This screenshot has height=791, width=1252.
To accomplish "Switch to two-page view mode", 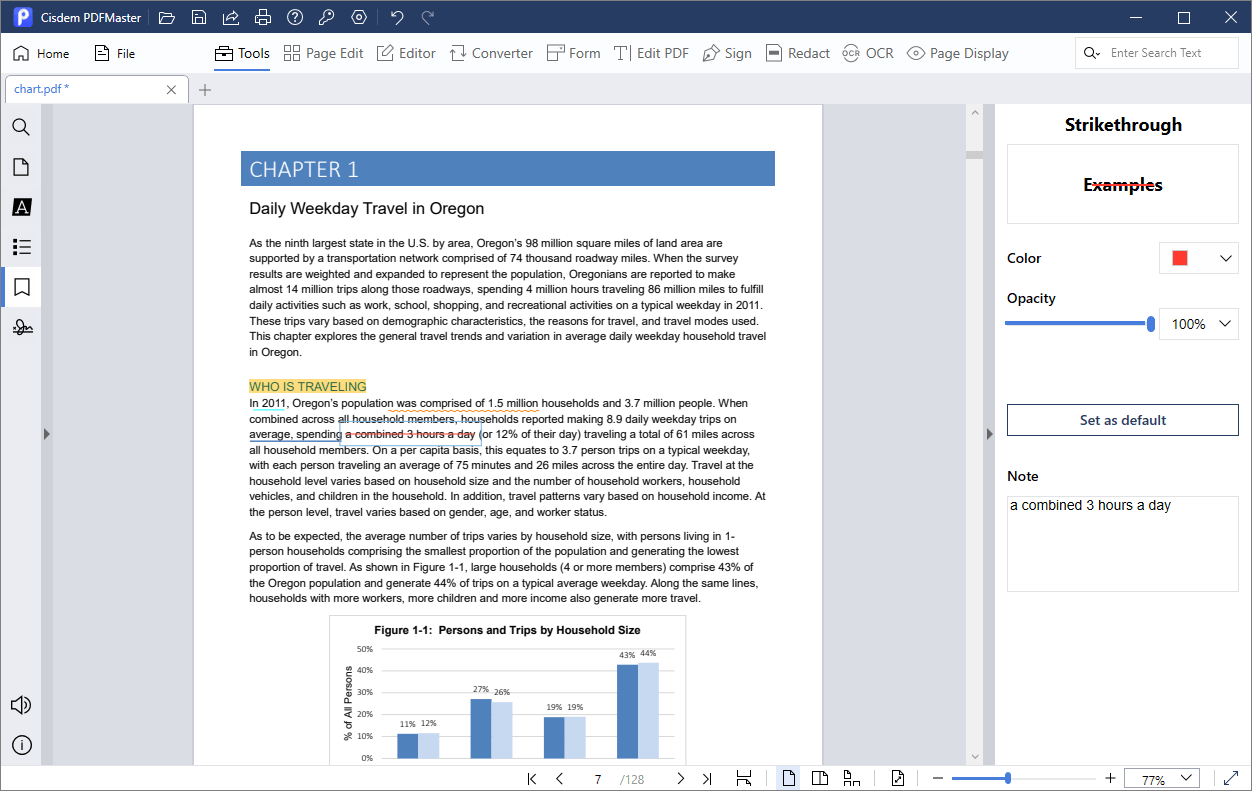I will pyautogui.click(x=820, y=779).
